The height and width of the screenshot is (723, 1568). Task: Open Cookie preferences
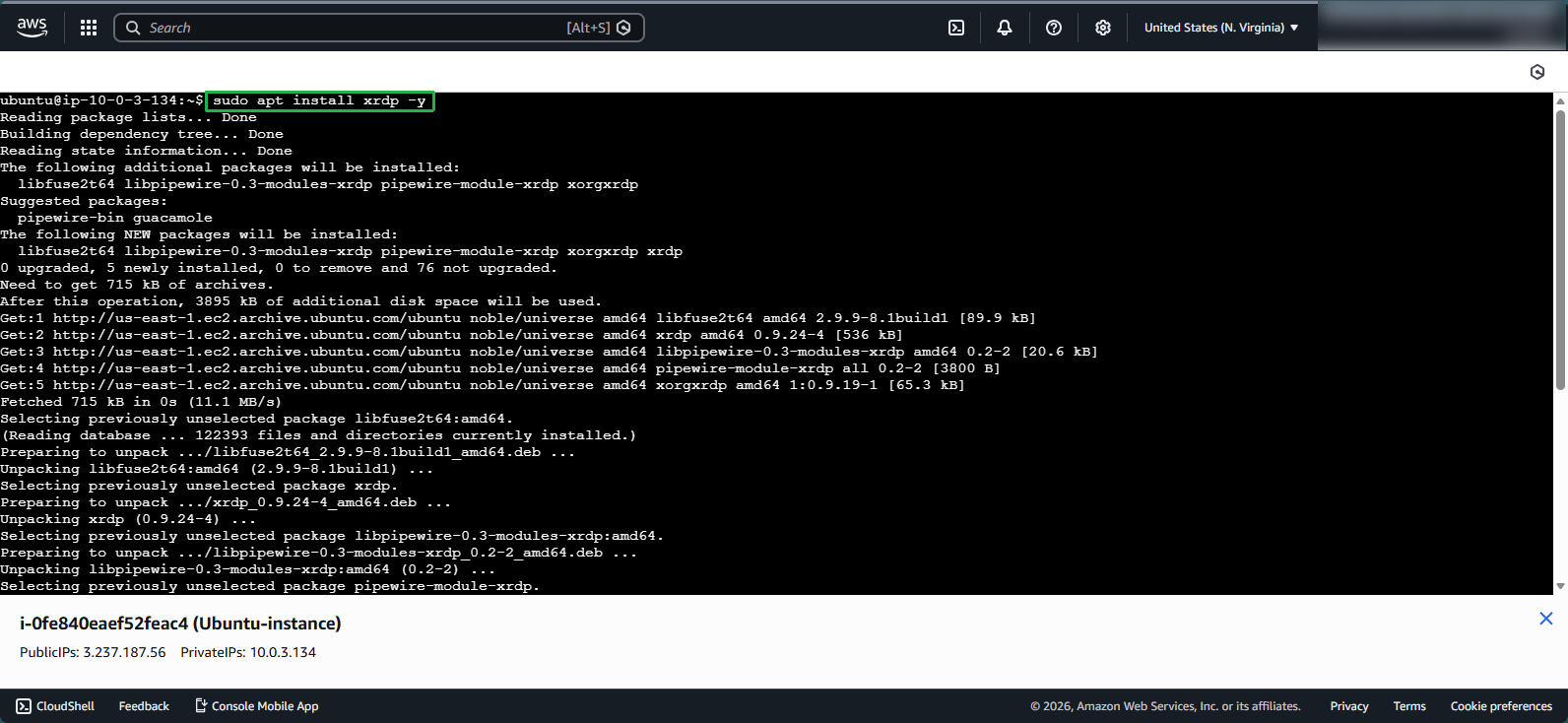click(x=1501, y=706)
